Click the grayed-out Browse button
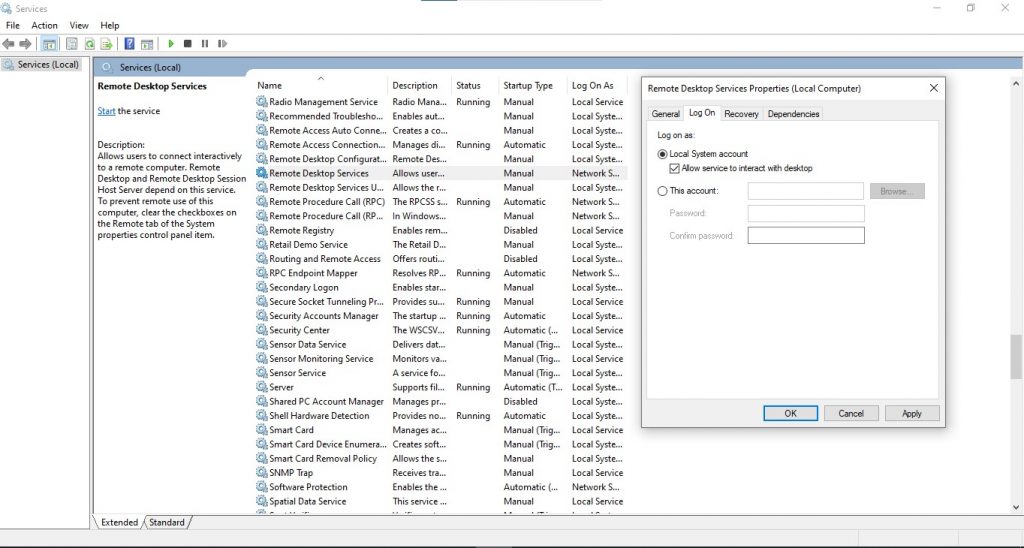The width and height of the screenshot is (1024, 548). click(x=897, y=191)
